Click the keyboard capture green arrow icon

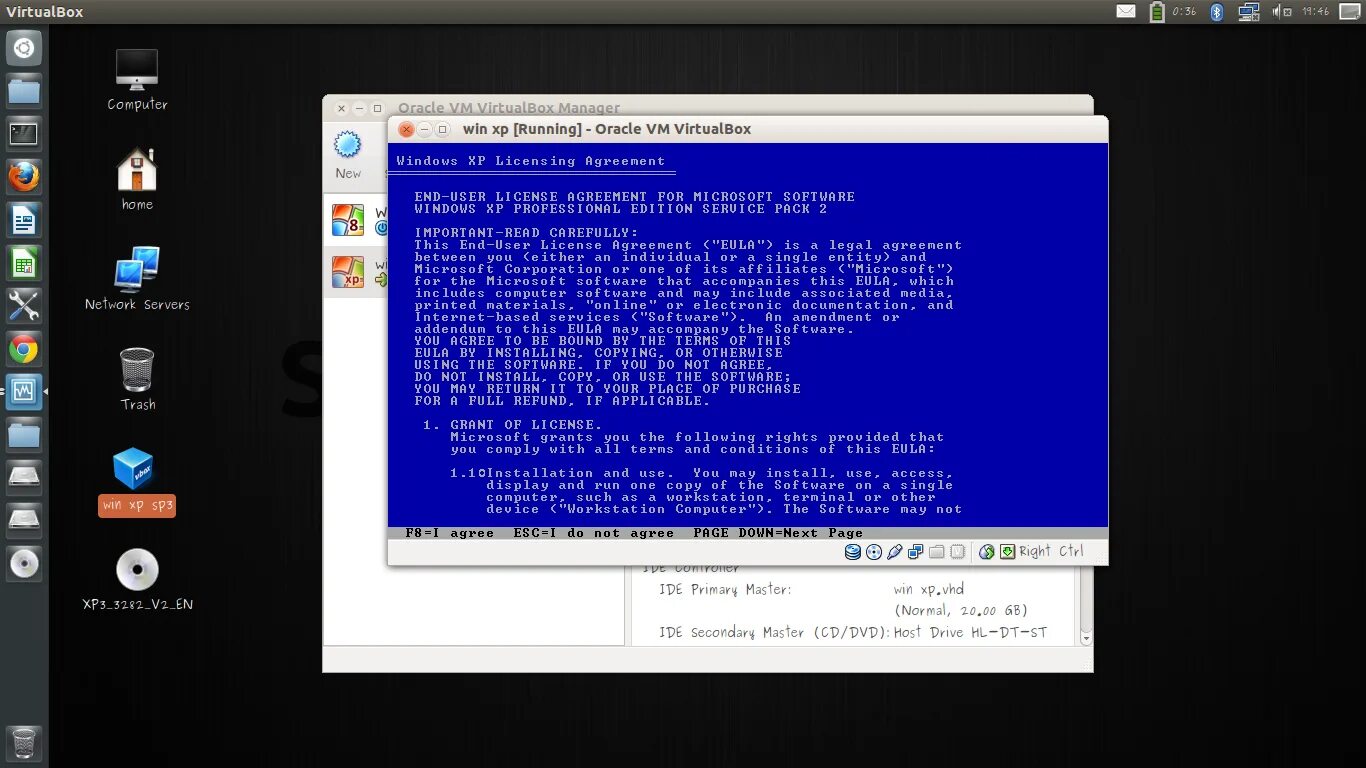(1007, 552)
